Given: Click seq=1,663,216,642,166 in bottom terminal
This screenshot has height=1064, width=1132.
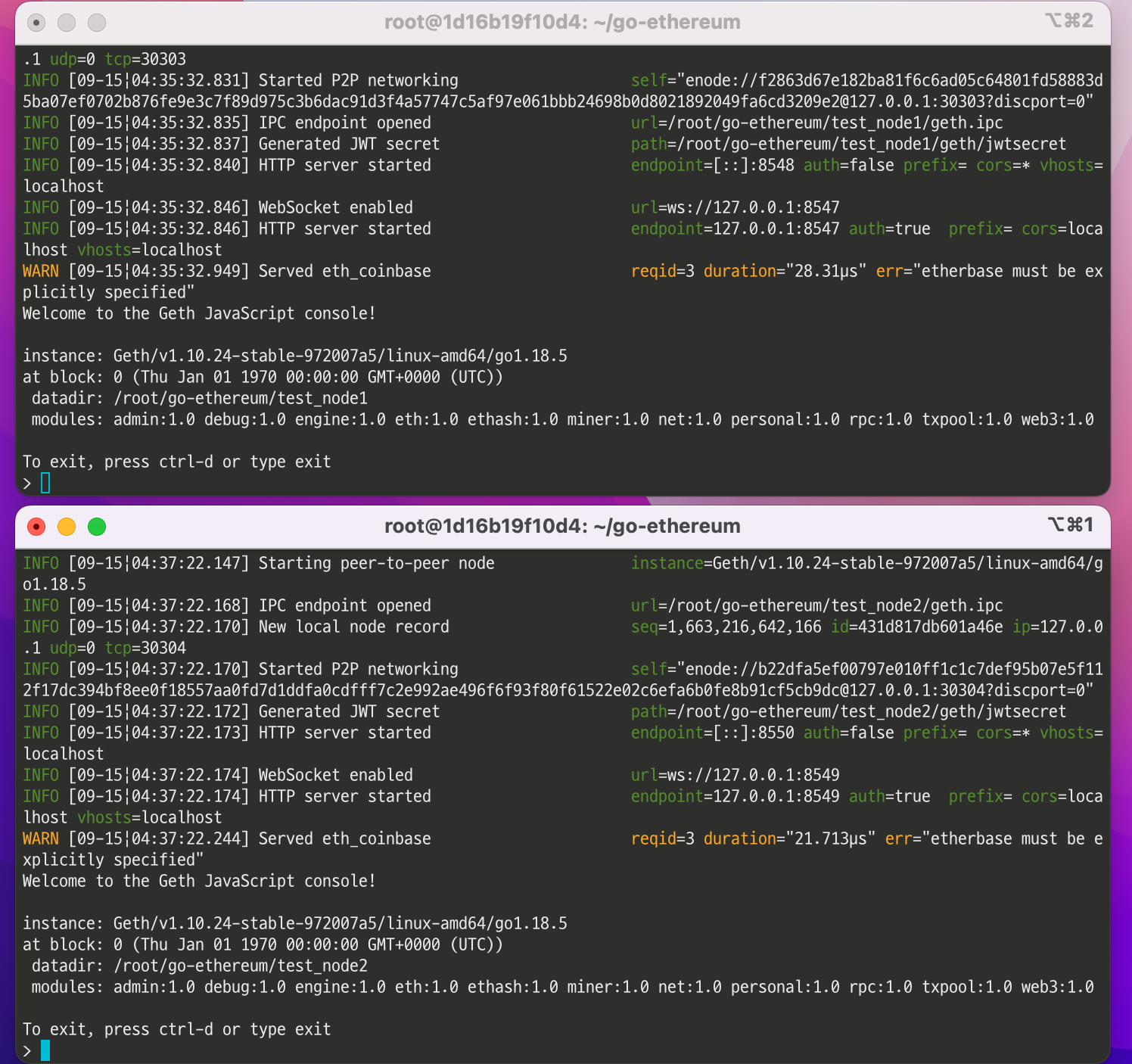Looking at the screenshot, I should (726, 627).
